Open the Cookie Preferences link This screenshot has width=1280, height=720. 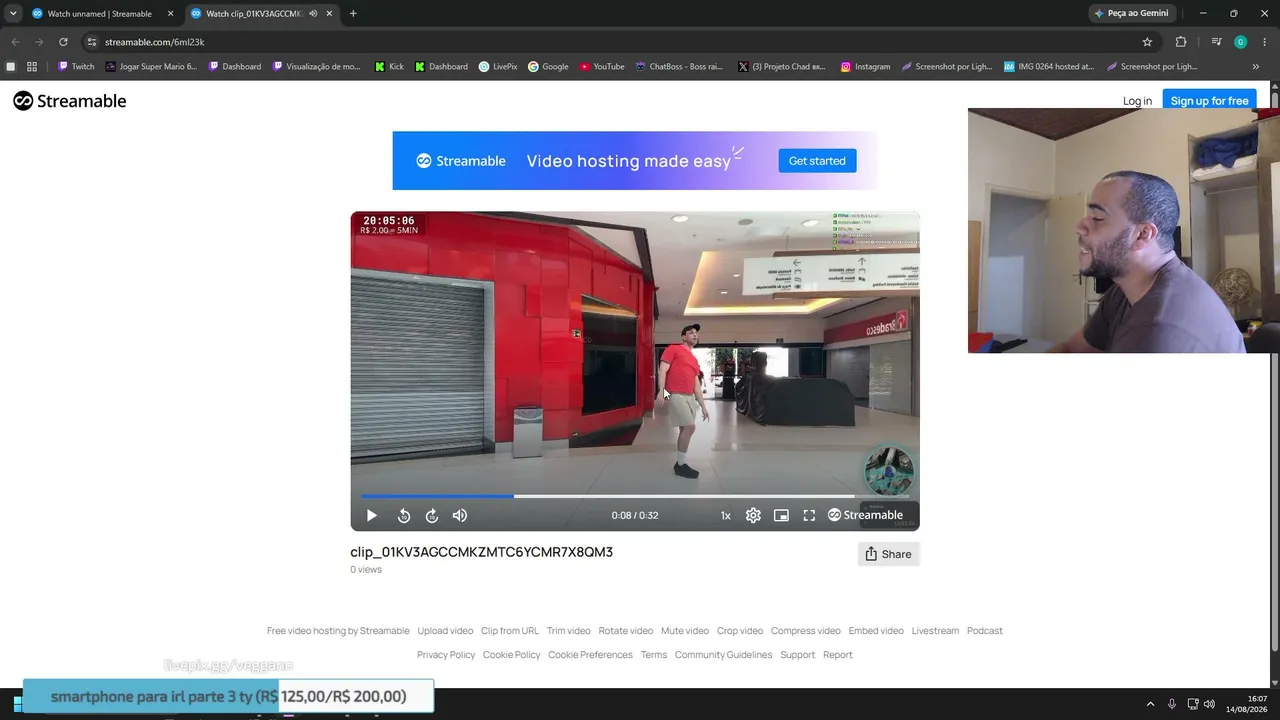590,655
